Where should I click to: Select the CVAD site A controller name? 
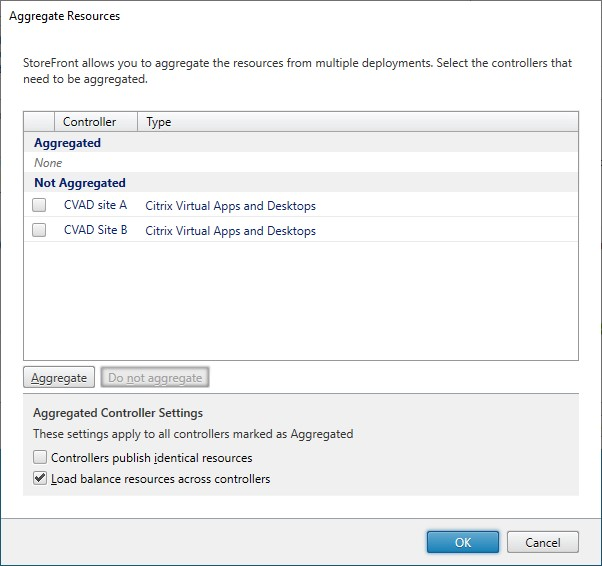pos(95,205)
